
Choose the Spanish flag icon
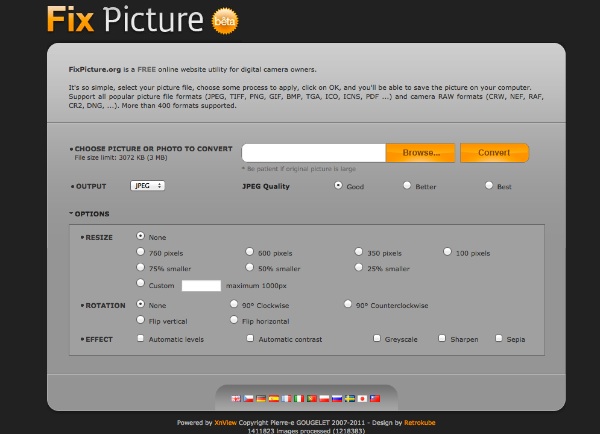[273, 398]
